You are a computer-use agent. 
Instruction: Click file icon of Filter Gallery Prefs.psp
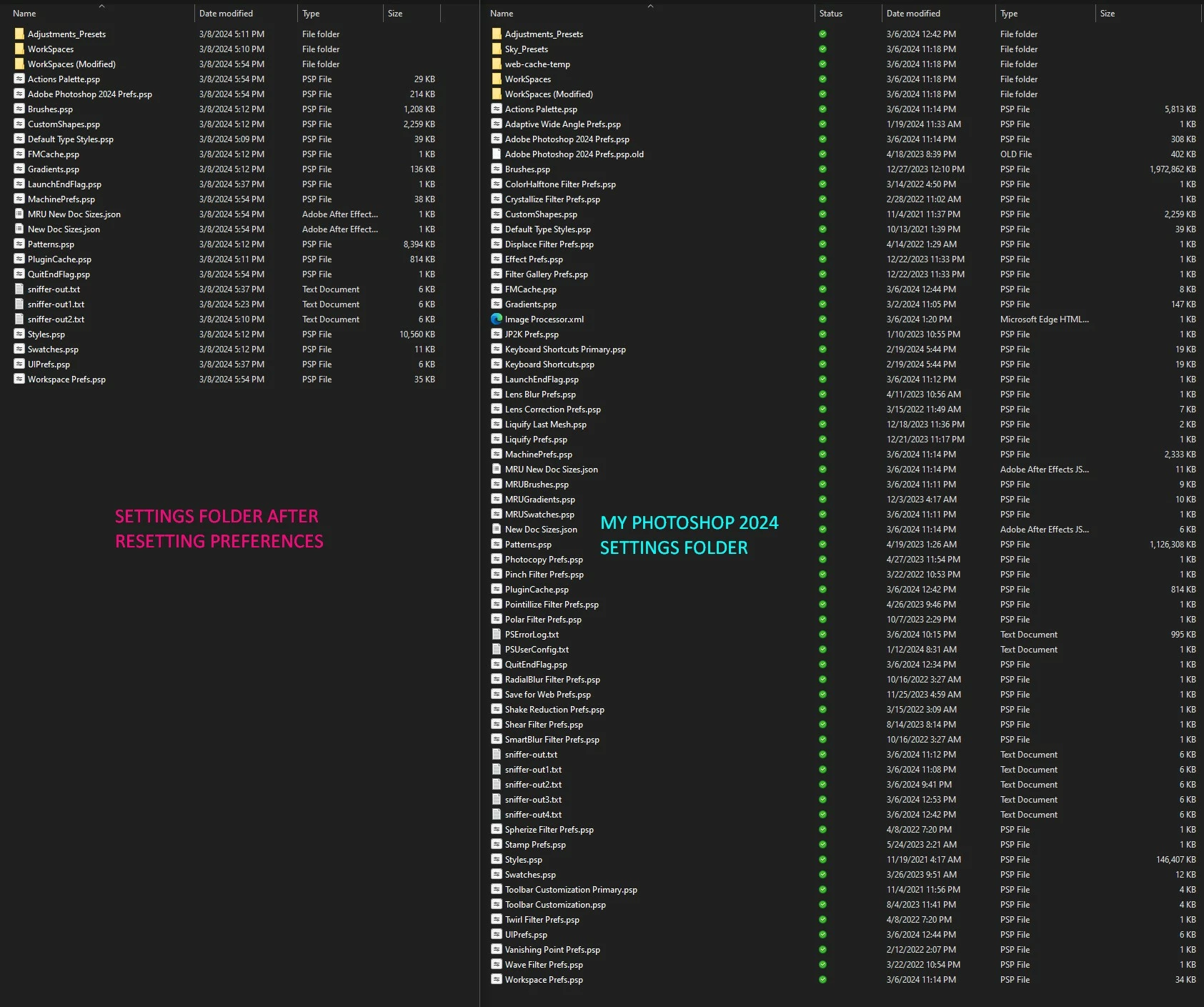pyautogui.click(x=497, y=274)
